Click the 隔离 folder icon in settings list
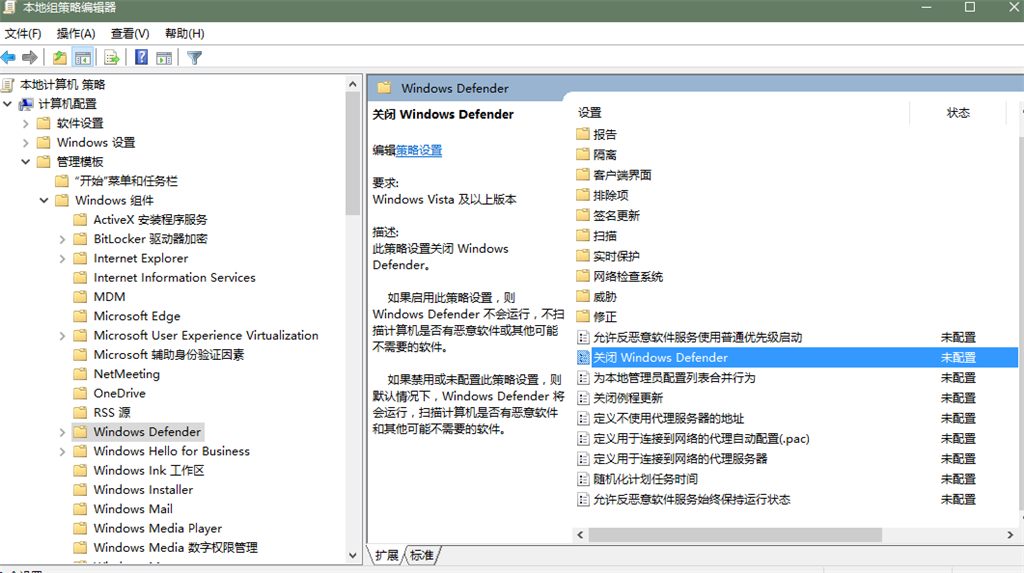Screen dimensions: 1024x573 583,154
